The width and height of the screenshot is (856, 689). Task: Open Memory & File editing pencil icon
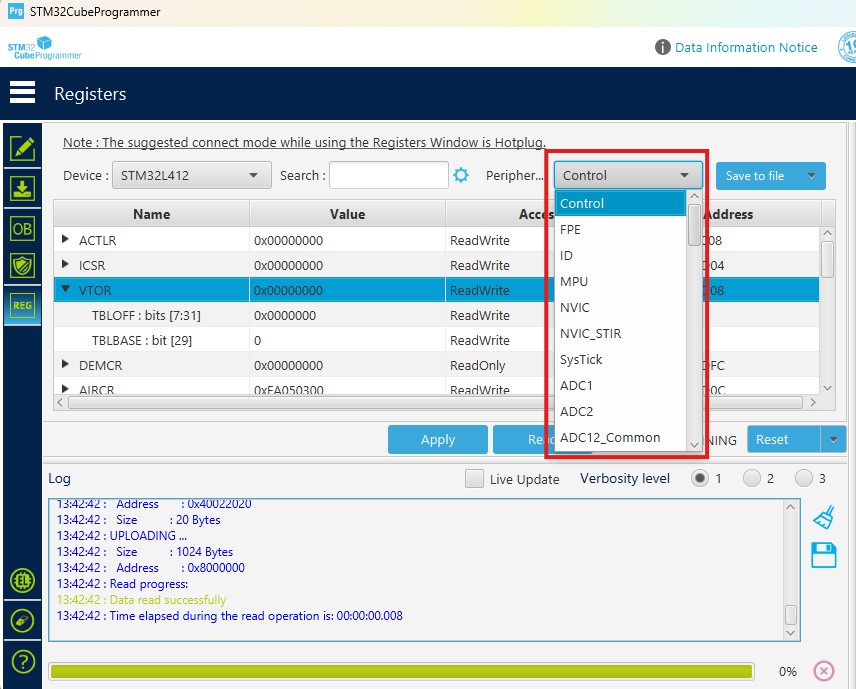point(22,149)
